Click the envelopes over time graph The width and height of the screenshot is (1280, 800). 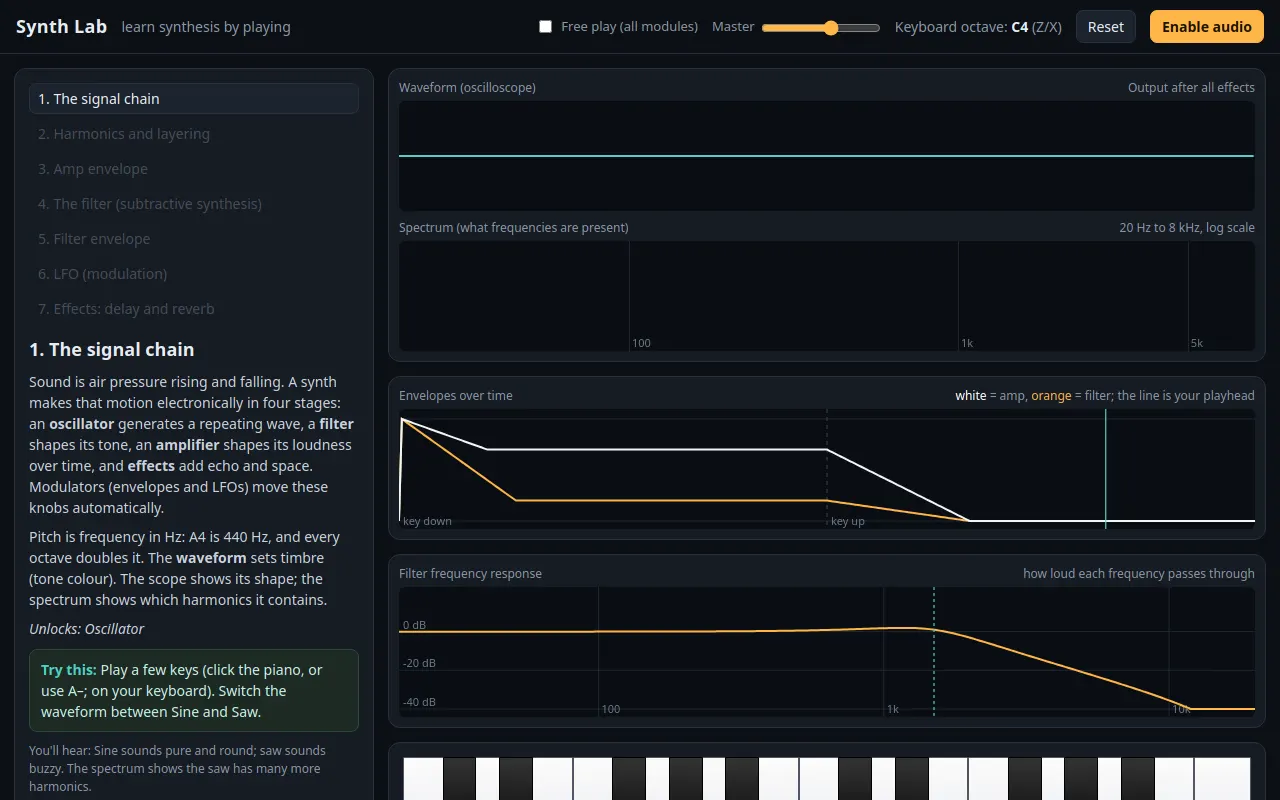click(827, 468)
